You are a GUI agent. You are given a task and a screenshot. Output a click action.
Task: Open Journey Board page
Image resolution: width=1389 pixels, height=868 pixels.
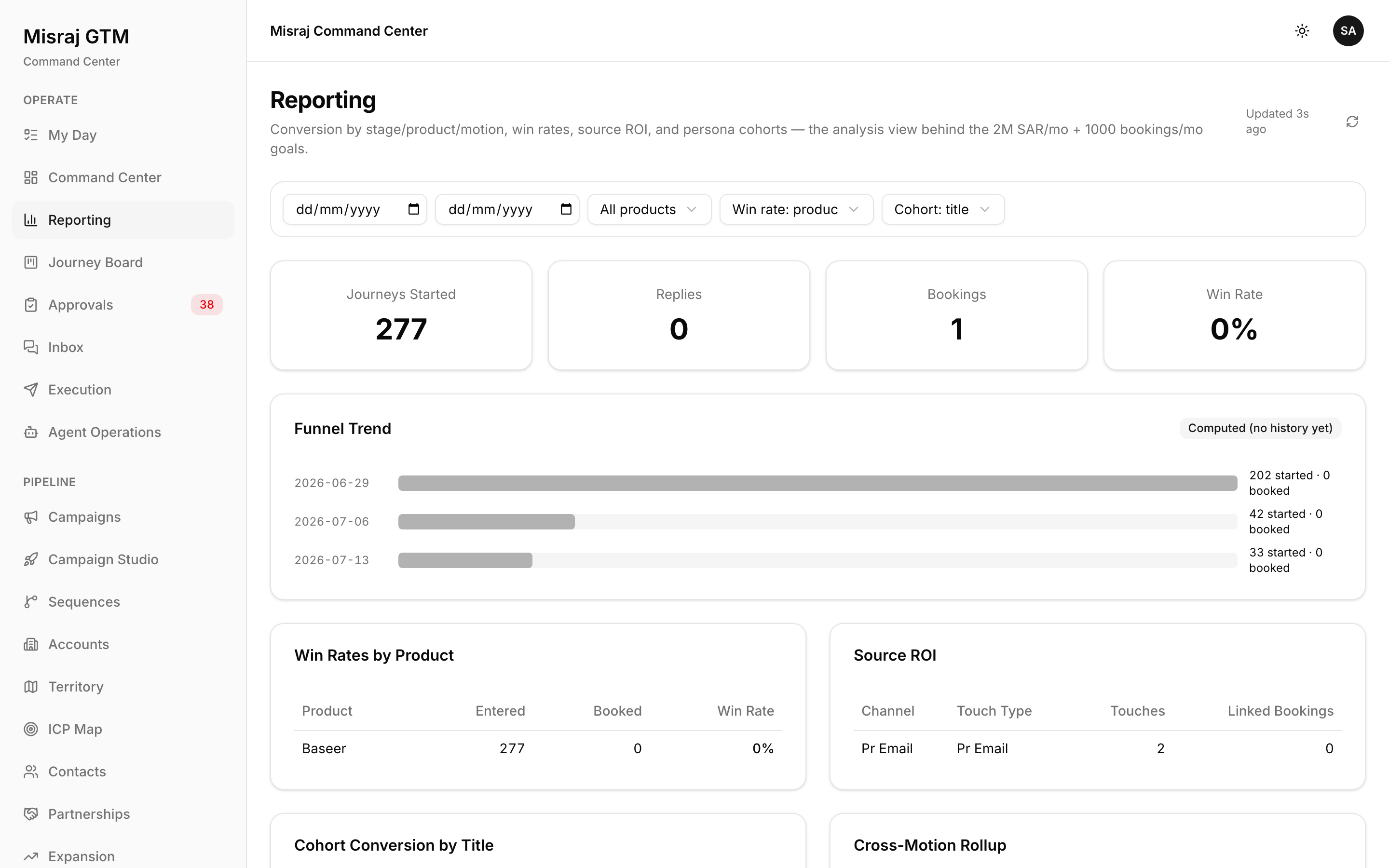pos(123,262)
